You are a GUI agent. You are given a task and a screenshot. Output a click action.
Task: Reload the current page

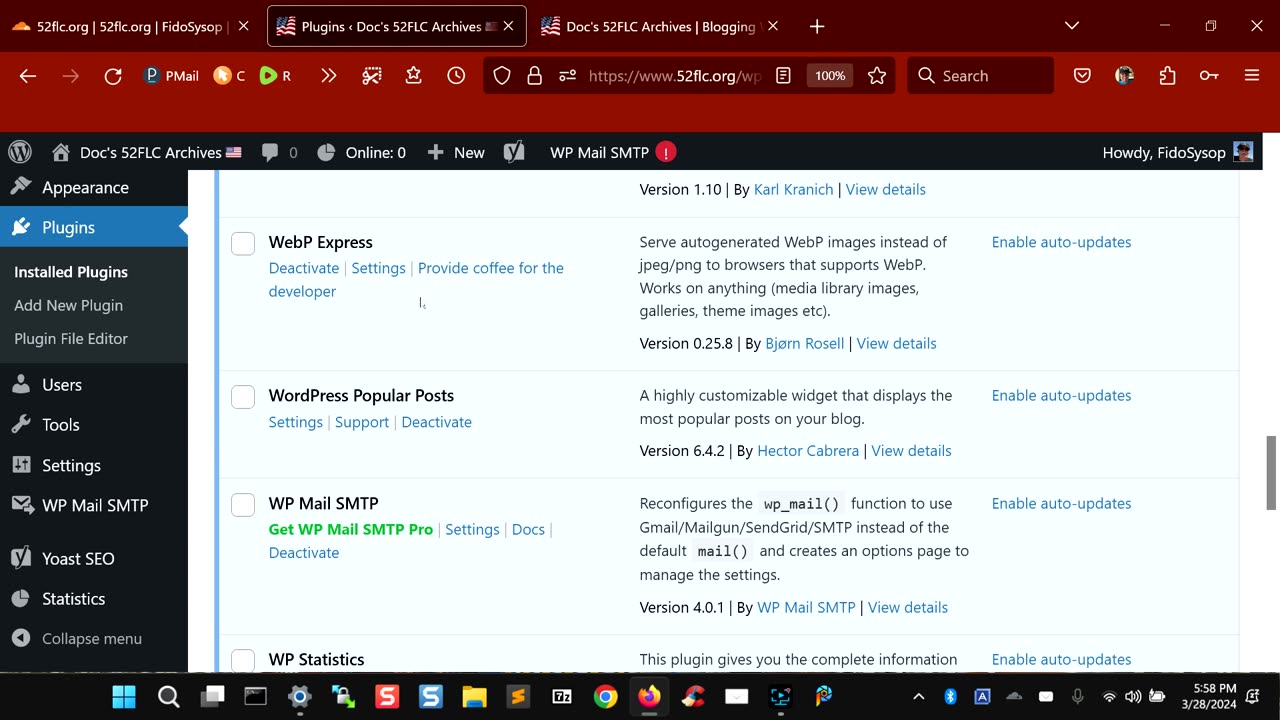click(113, 76)
